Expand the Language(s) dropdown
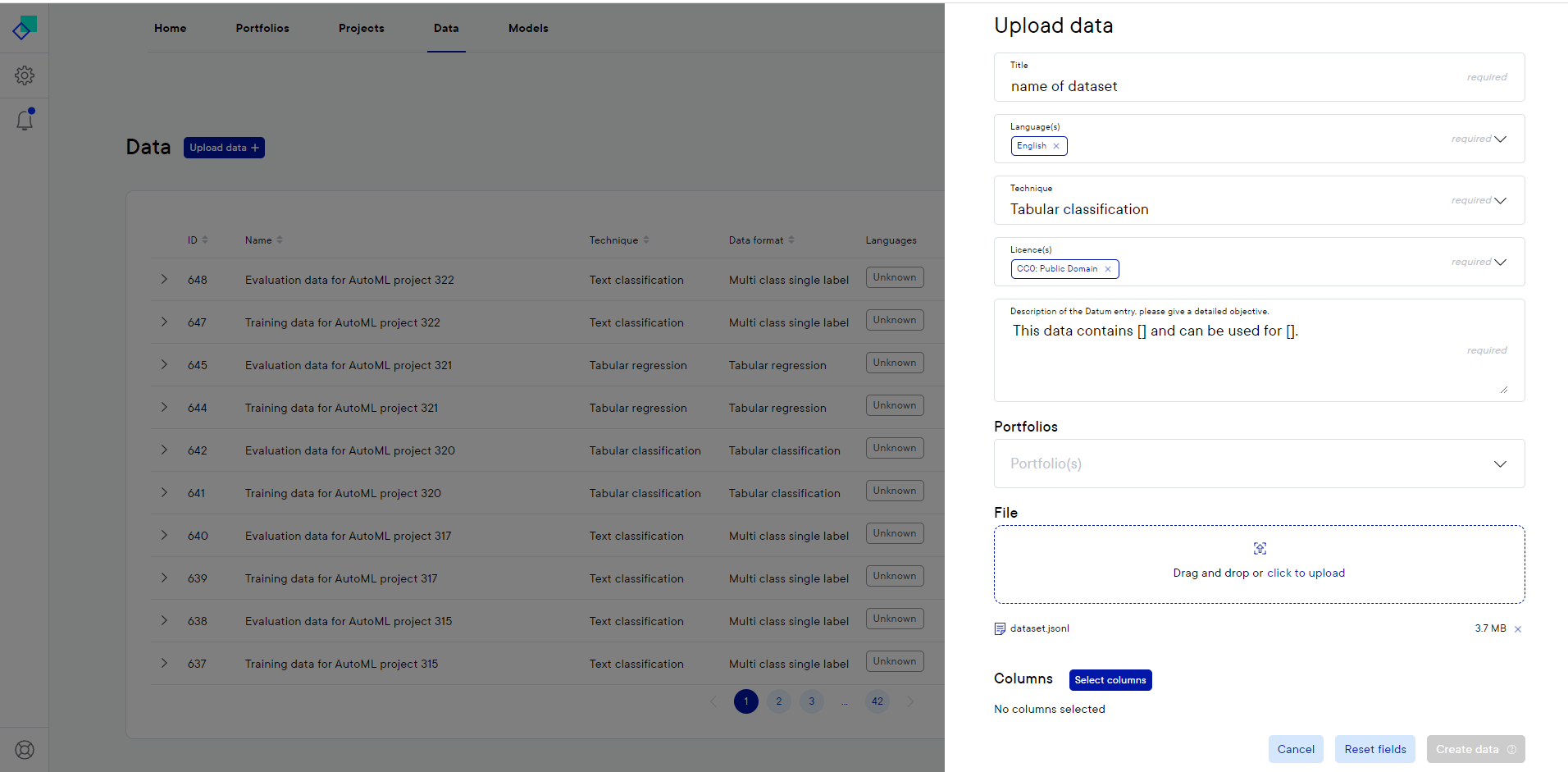 (1500, 139)
